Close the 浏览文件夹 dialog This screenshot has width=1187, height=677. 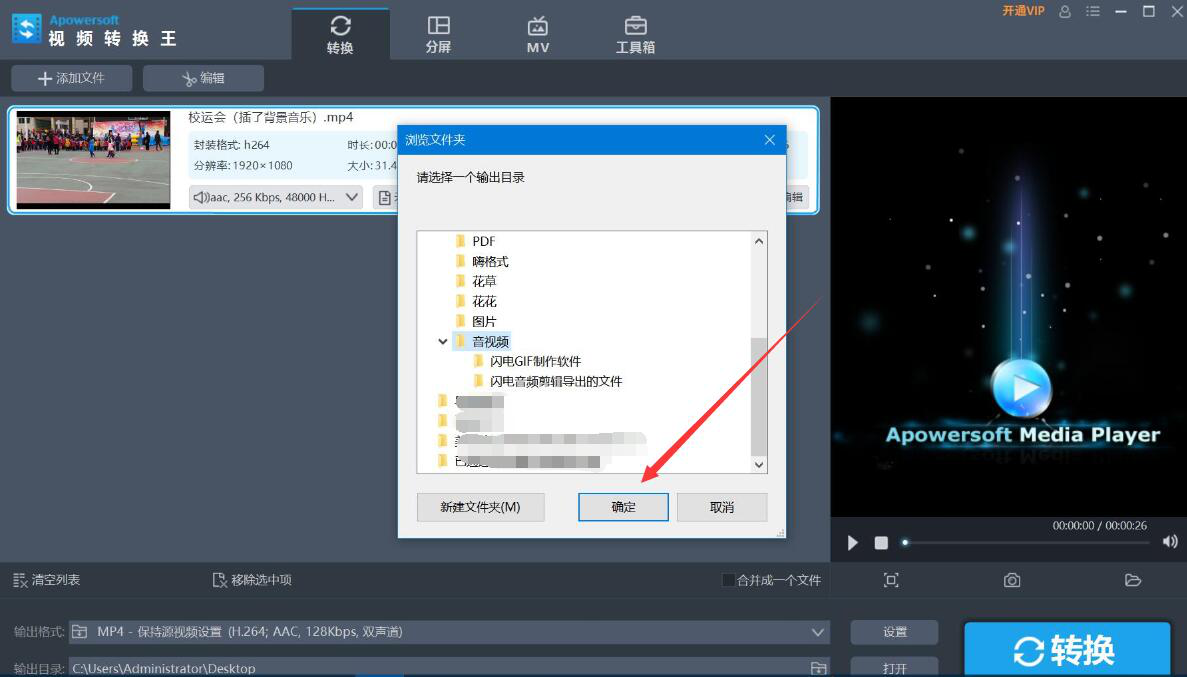769,140
